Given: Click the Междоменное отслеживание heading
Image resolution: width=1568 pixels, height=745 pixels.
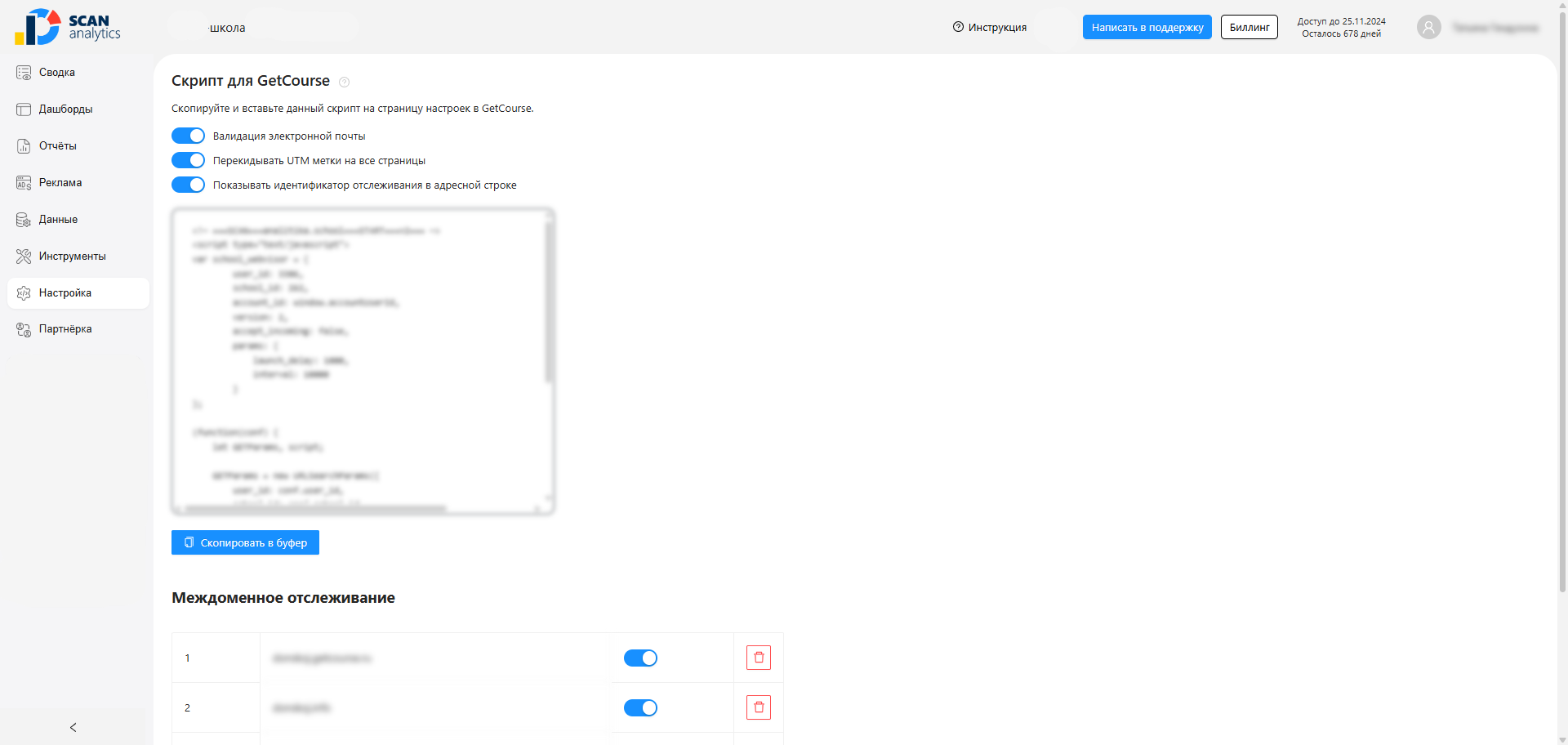Looking at the screenshot, I should (283, 598).
